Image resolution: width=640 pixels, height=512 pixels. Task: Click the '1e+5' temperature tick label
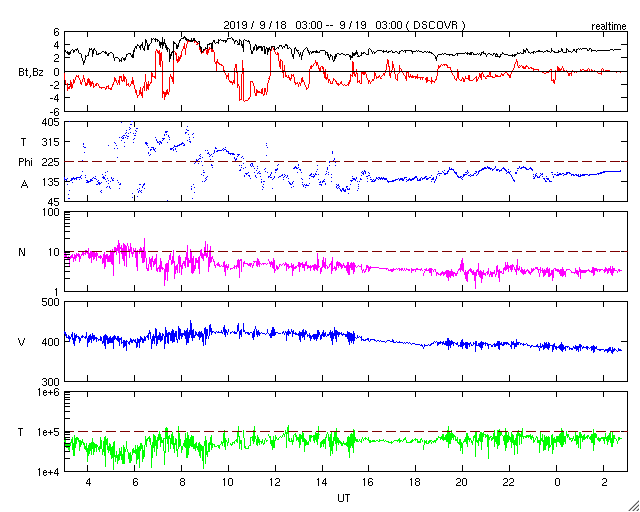click(47, 432)
